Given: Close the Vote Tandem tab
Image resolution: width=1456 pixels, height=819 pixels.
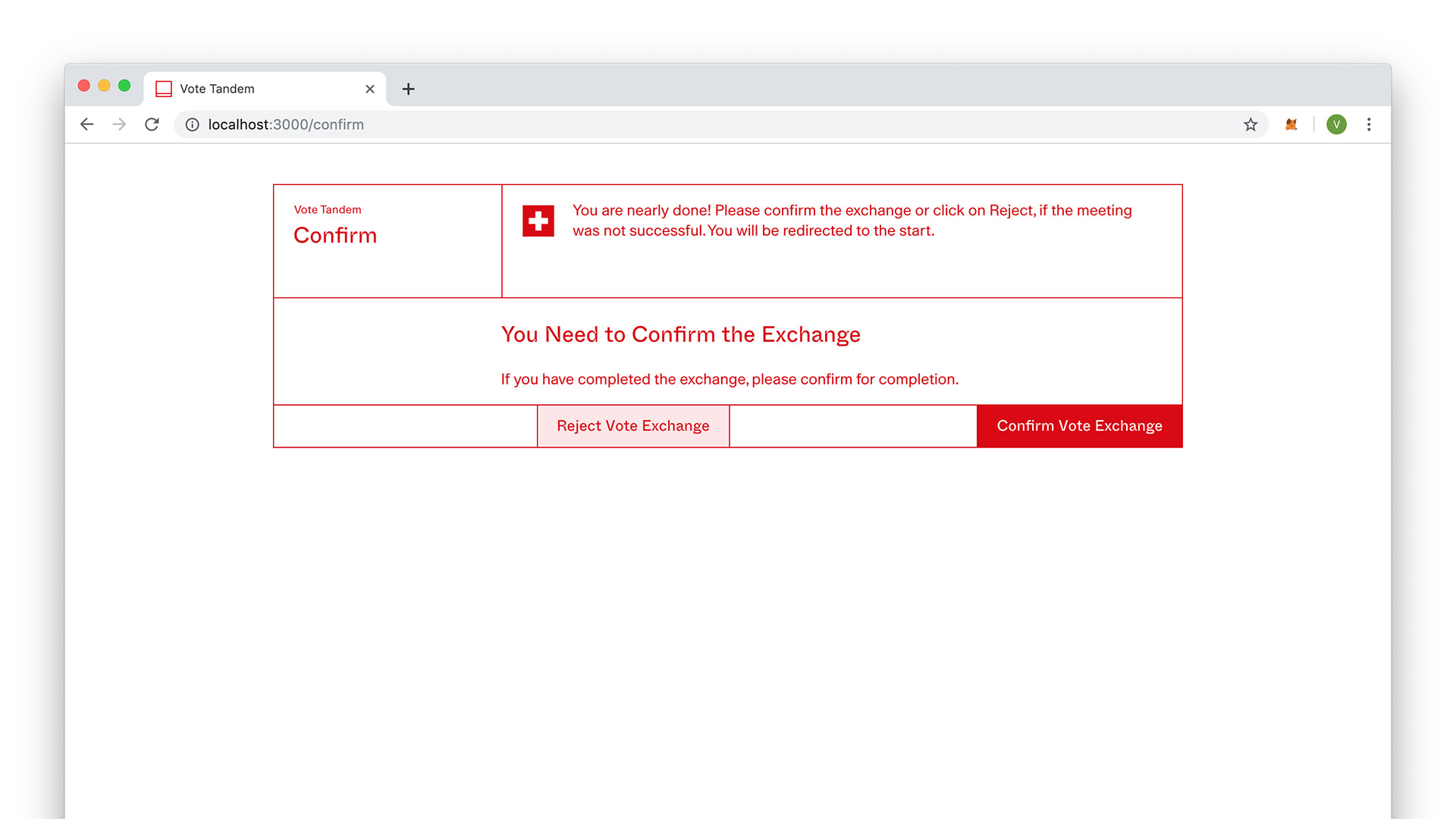Looking at the screenshot, I should tap(370, 89).
